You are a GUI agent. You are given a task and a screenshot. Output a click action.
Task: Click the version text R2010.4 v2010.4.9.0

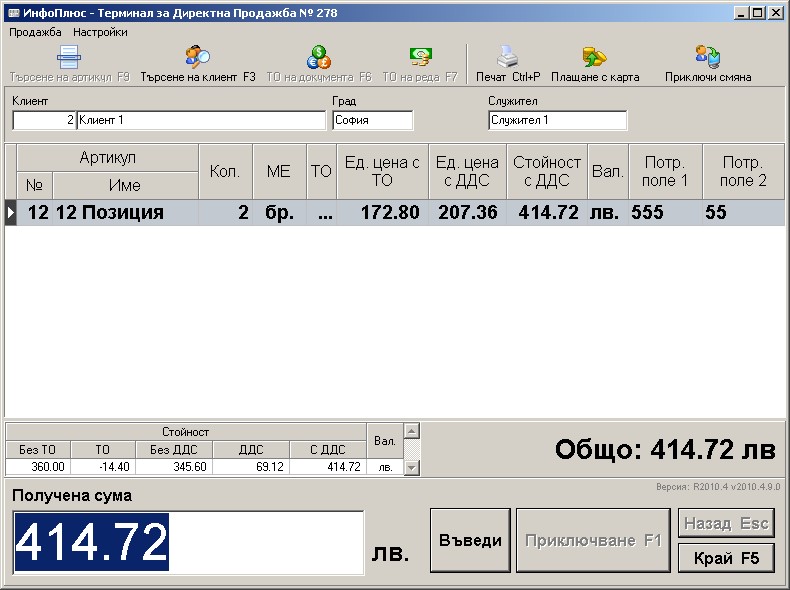pos(718,487)
